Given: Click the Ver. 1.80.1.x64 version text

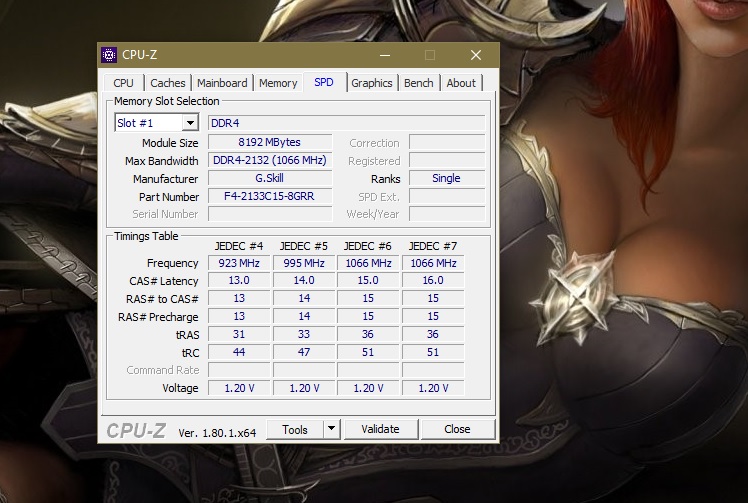Looking at the screenshot, I should pyautogui.click(x=217, y=433).
